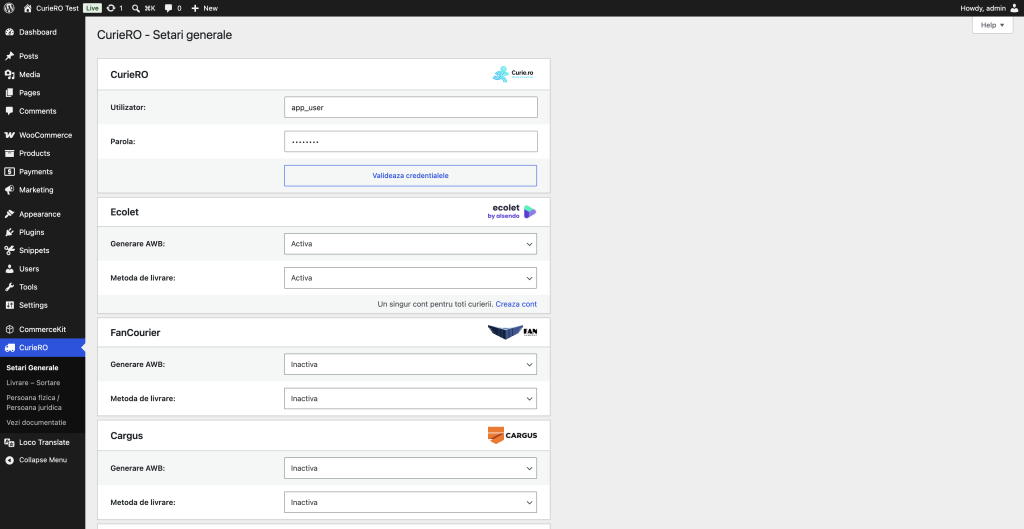This screenshot has height=529, width=1024.
Task: Click the CurieRO truck icon
Action: tap(9, 348)
